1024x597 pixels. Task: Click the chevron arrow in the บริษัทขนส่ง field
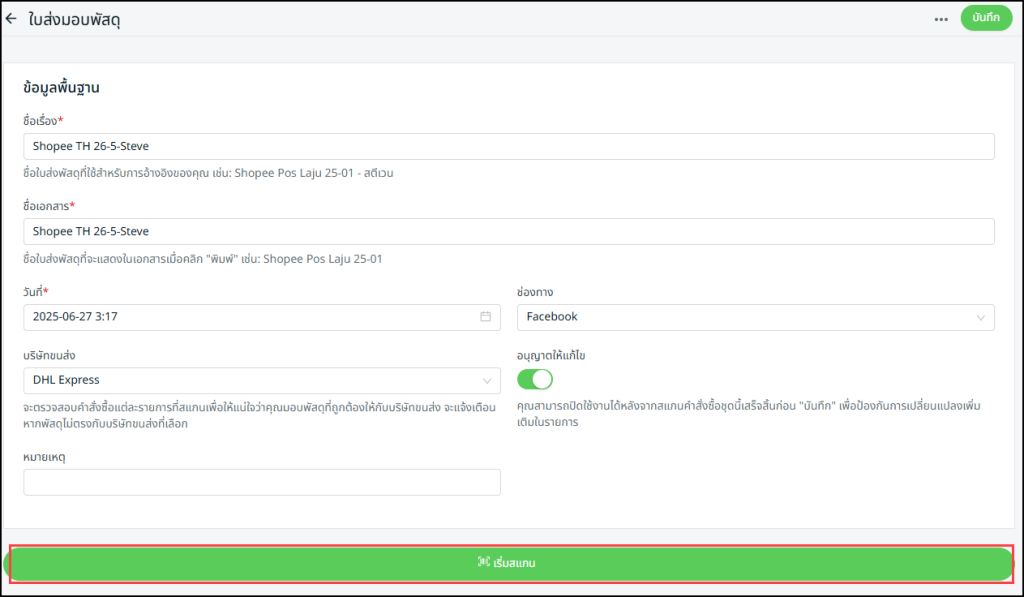[x=487, y=381]
